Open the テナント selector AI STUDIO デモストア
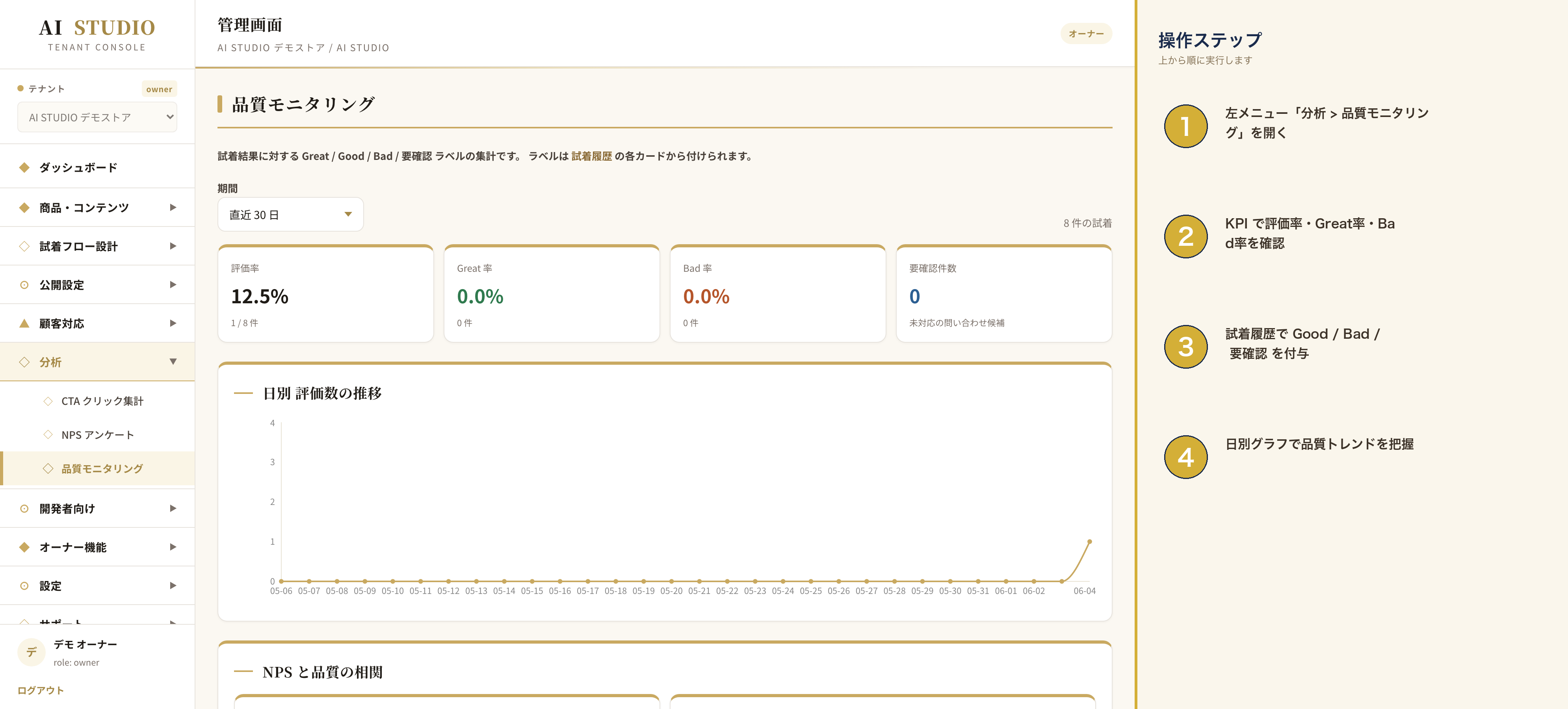 (97, 117)
